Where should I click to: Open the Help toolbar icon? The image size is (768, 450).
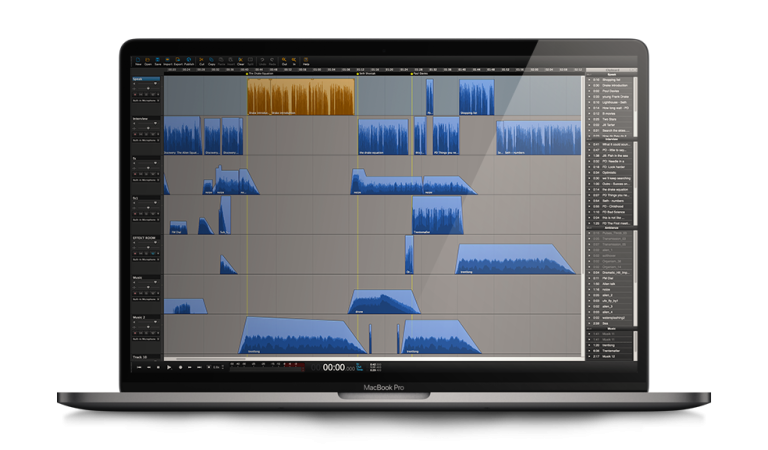pos(306,59)
